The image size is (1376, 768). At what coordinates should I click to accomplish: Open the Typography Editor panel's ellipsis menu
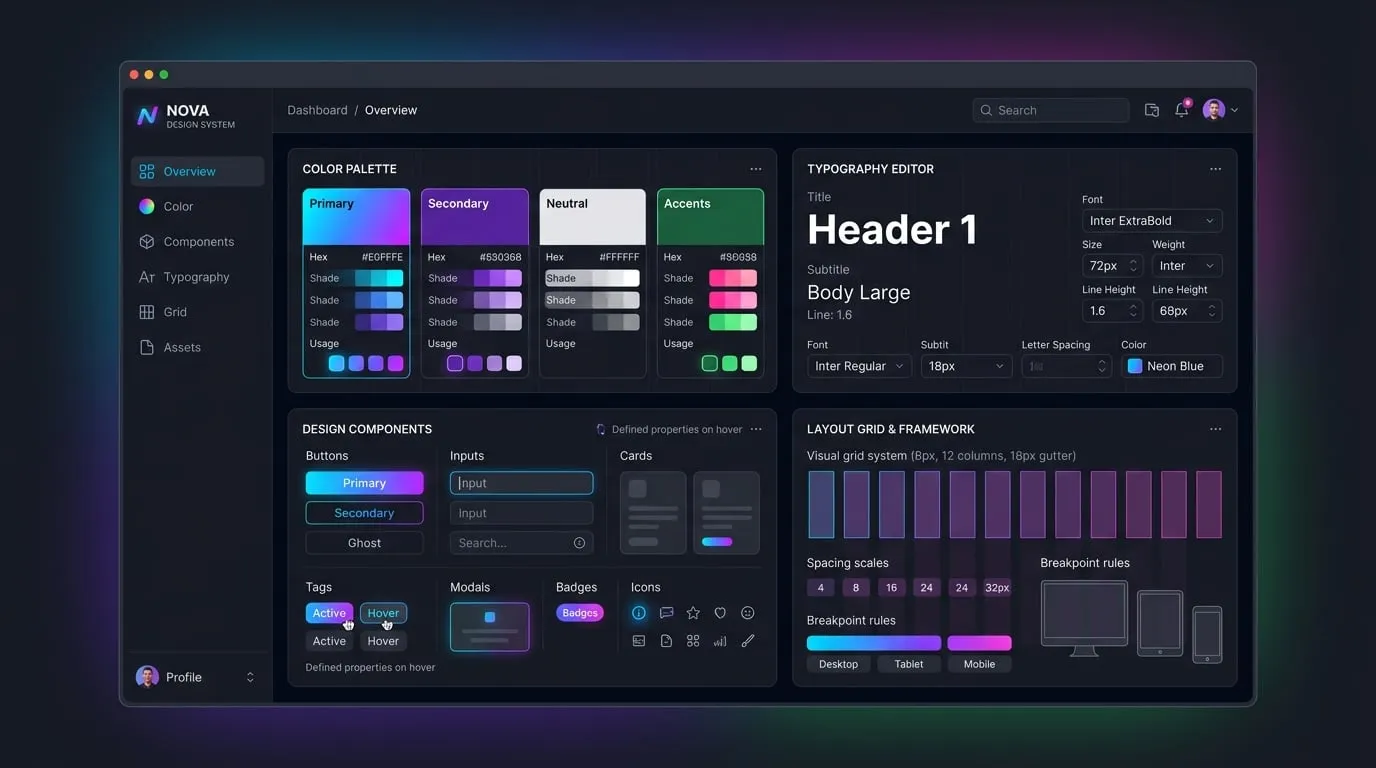[x=1216, y=169]
